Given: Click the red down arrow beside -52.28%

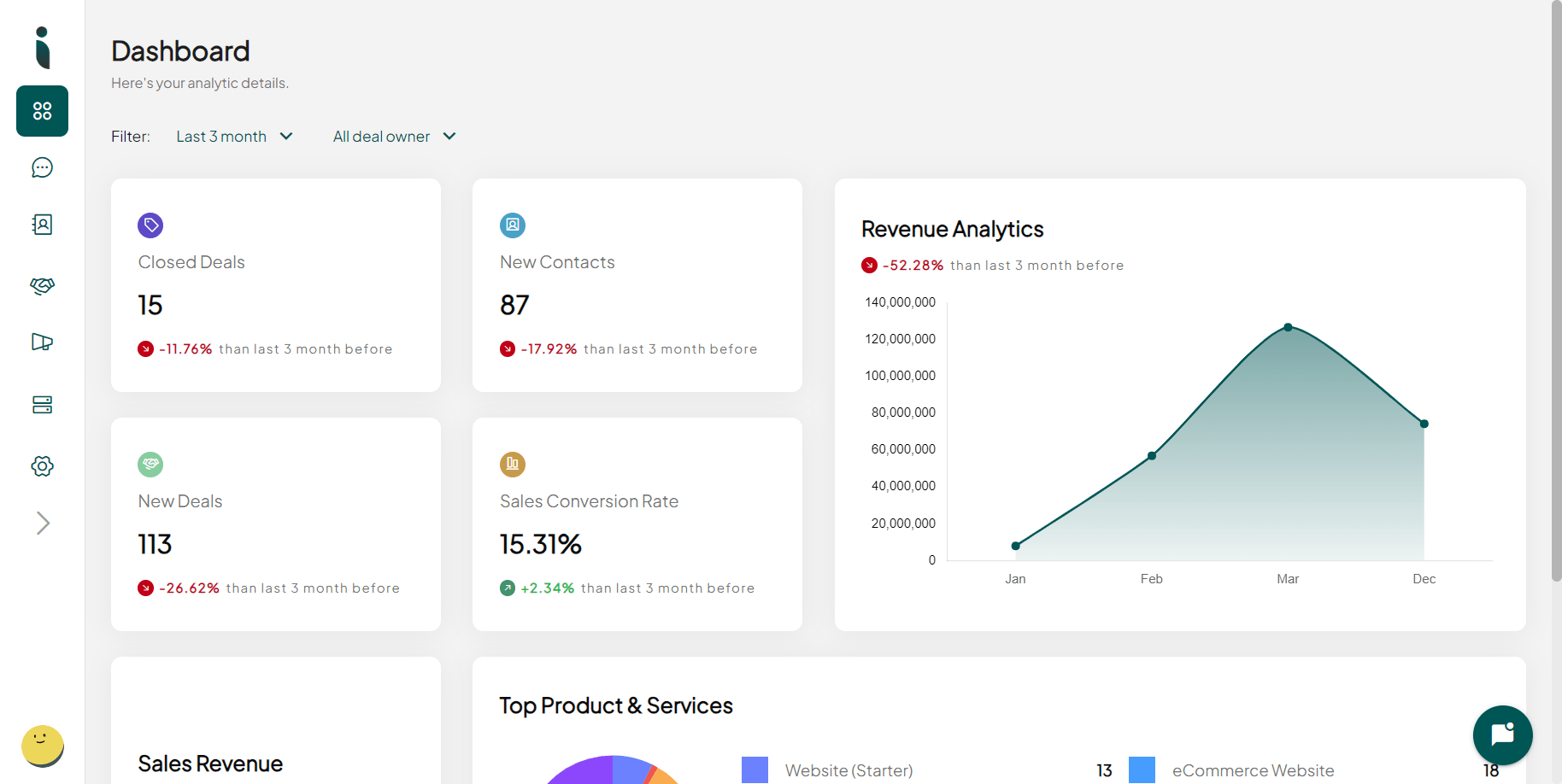Looking at the screenshot, I should pos(869,265).
